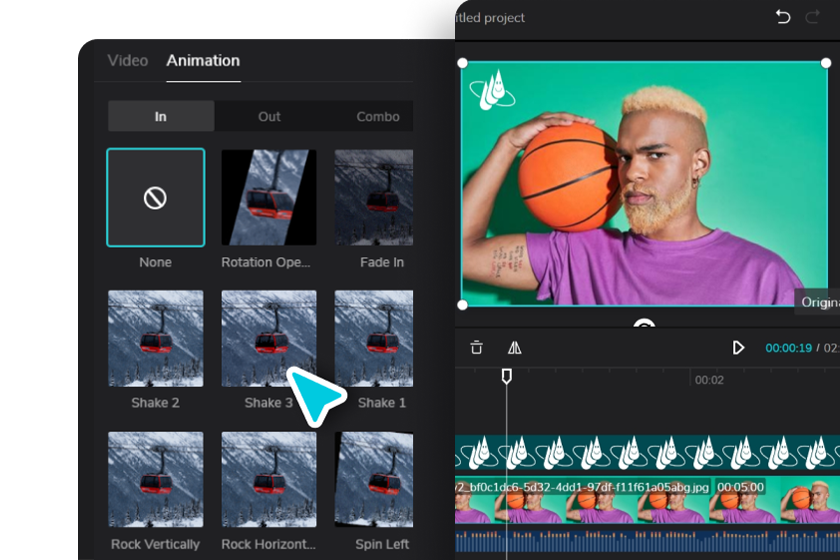Apply the Rock Vertically animation
Screen dimensions: 840x560
coord(155,480)
